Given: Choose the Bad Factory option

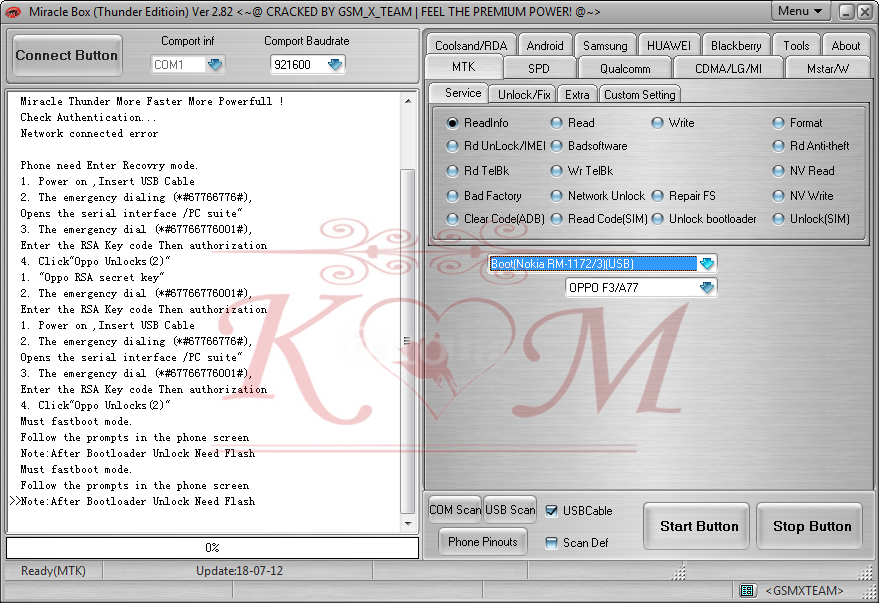Looking at the screenshot, I should tap(452, 196).
